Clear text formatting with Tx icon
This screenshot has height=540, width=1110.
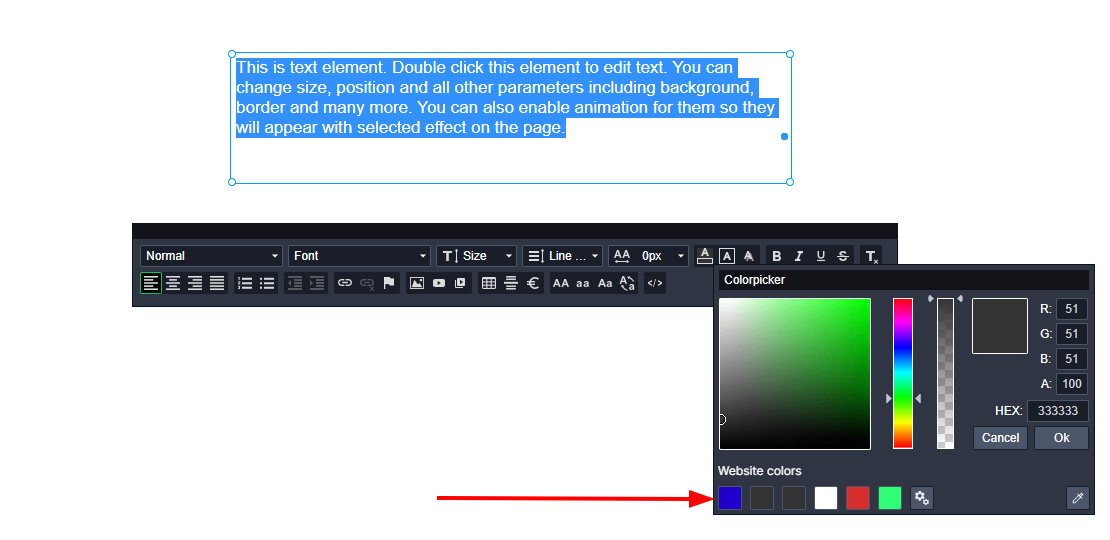tap(871, 256)
